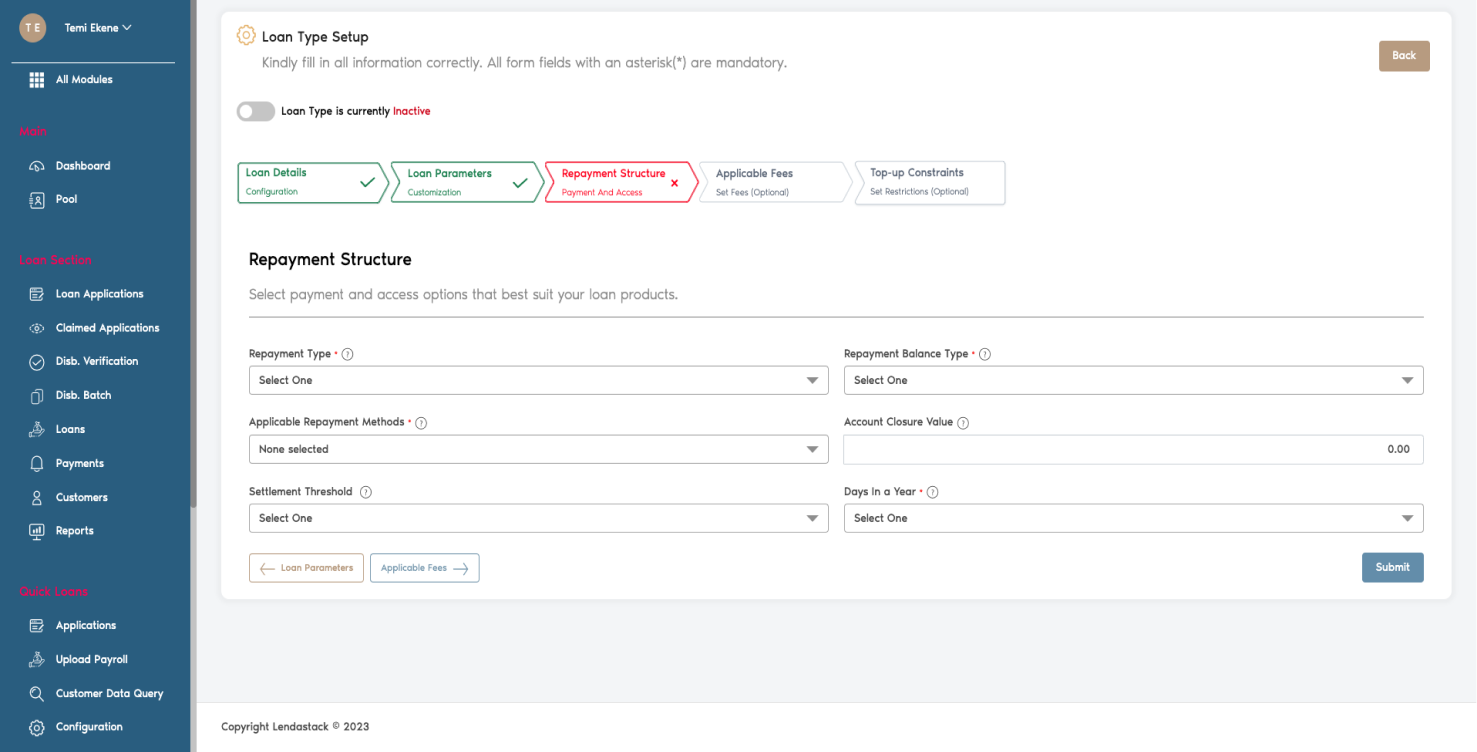Submit the Repayment Structure form
This screenshot has height=752, width=1477.
click(x=1392, y=567)
